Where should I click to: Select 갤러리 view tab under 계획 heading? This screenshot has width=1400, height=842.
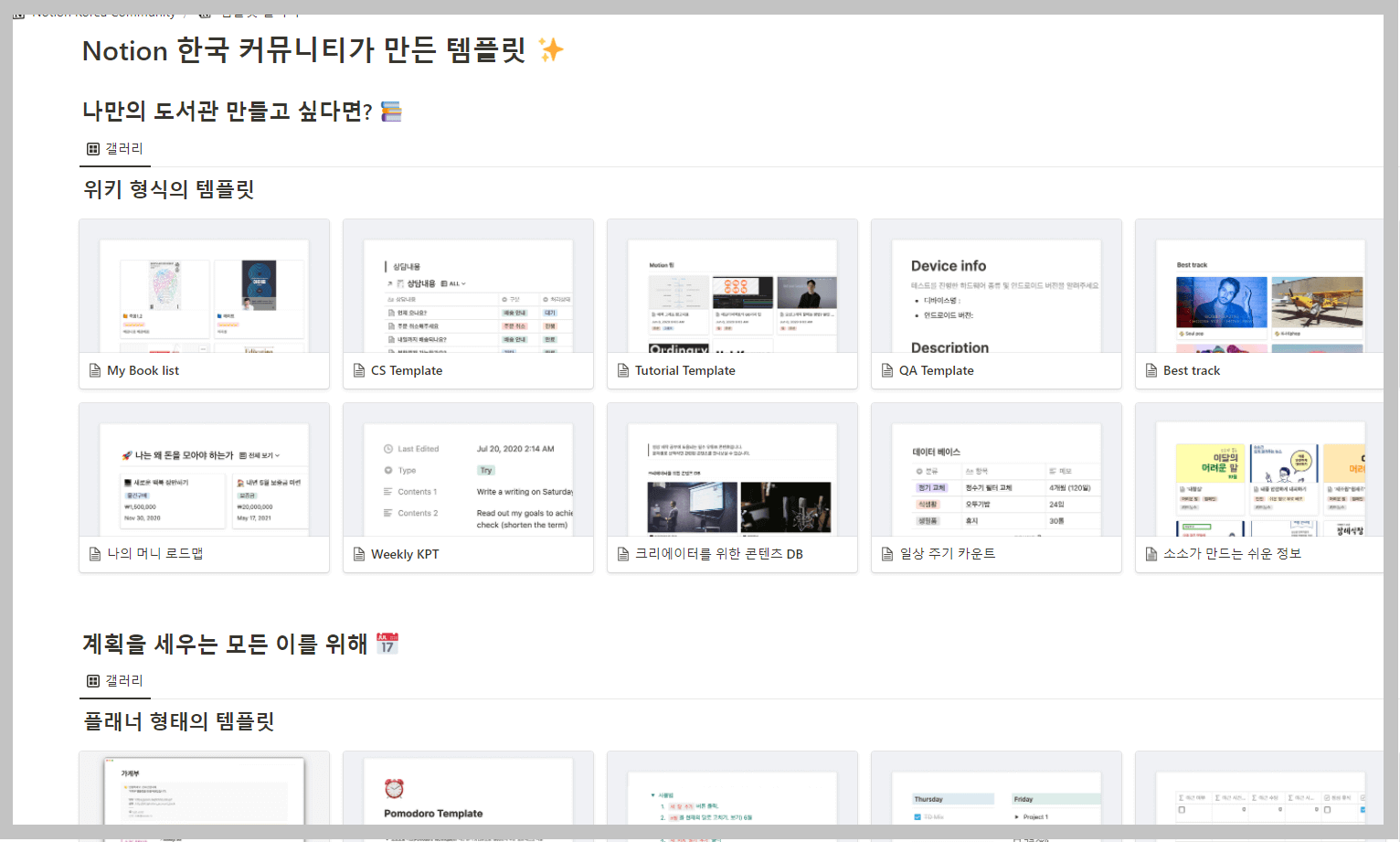point(115,681)
